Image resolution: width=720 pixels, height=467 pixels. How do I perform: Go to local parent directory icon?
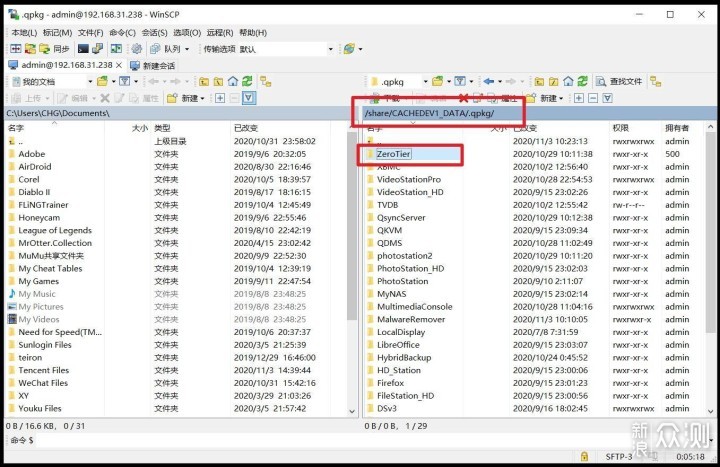204,82
